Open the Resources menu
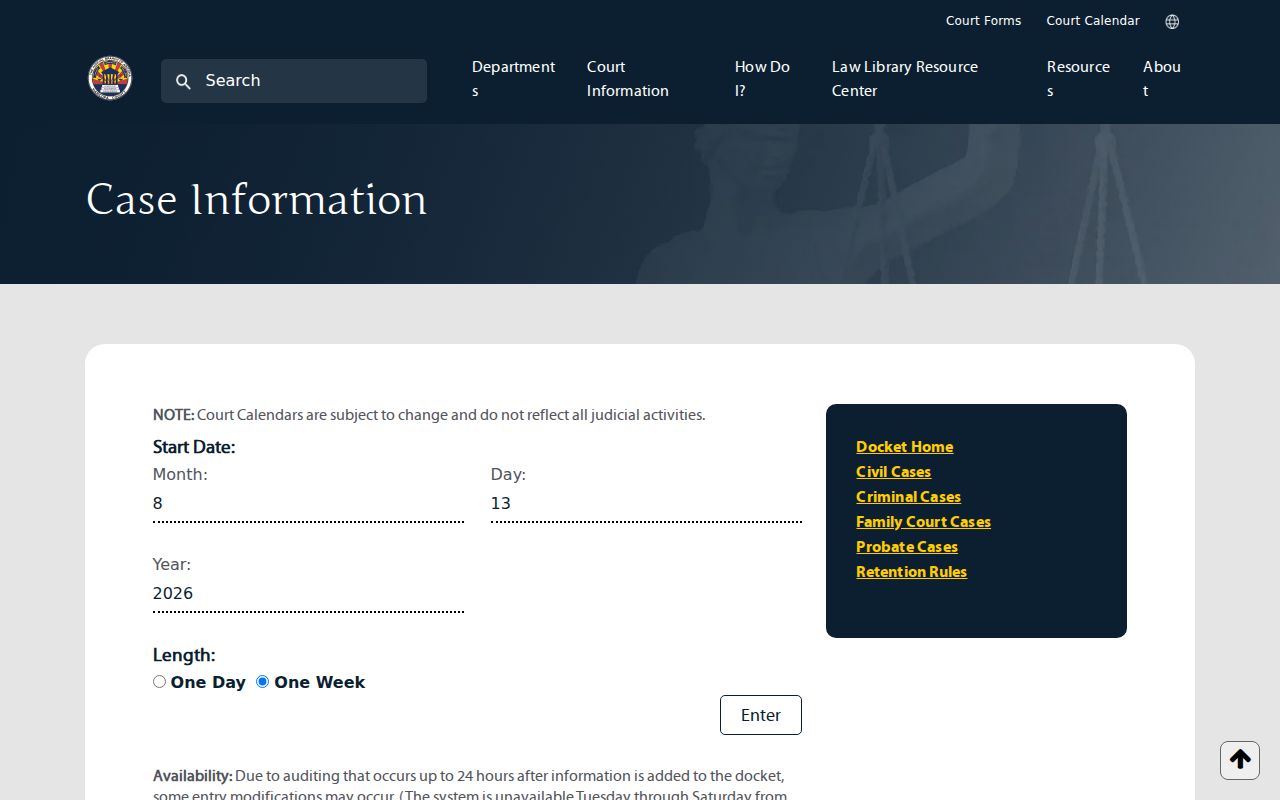 click(1078, 79)
